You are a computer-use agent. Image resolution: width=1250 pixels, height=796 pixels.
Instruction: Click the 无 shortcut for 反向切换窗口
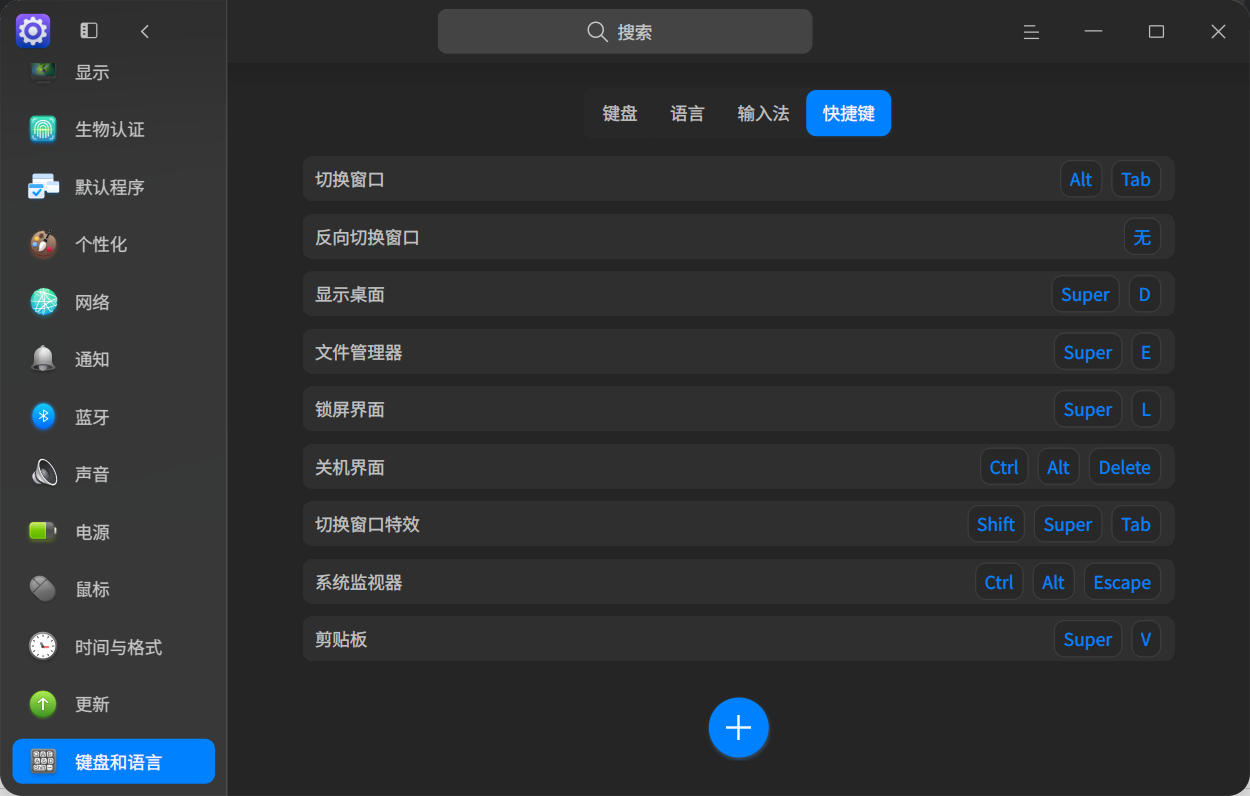(1142, 237)
